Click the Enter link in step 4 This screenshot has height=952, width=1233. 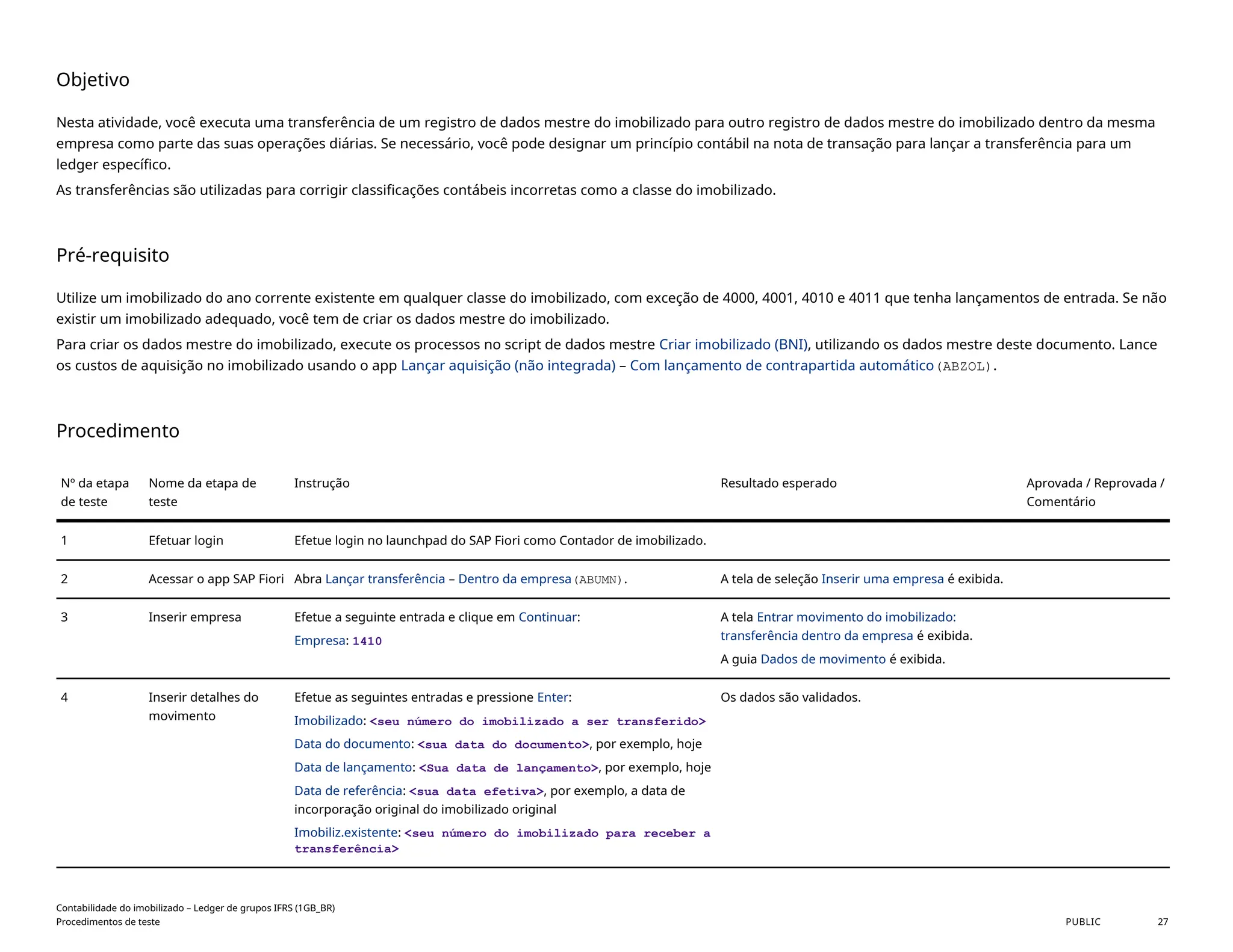tap(552, 697)
